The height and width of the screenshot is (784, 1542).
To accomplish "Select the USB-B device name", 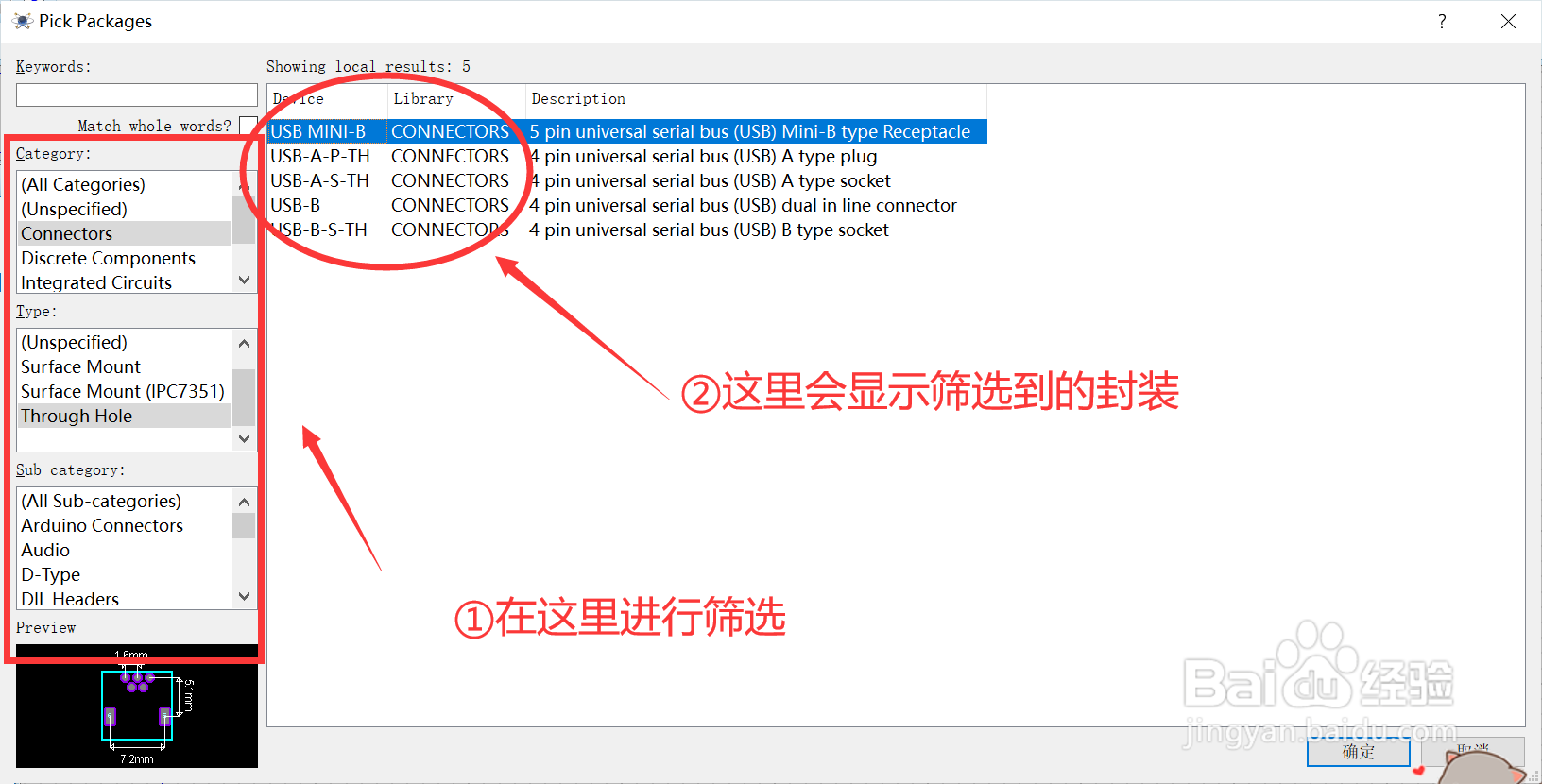I will point(296,205).
